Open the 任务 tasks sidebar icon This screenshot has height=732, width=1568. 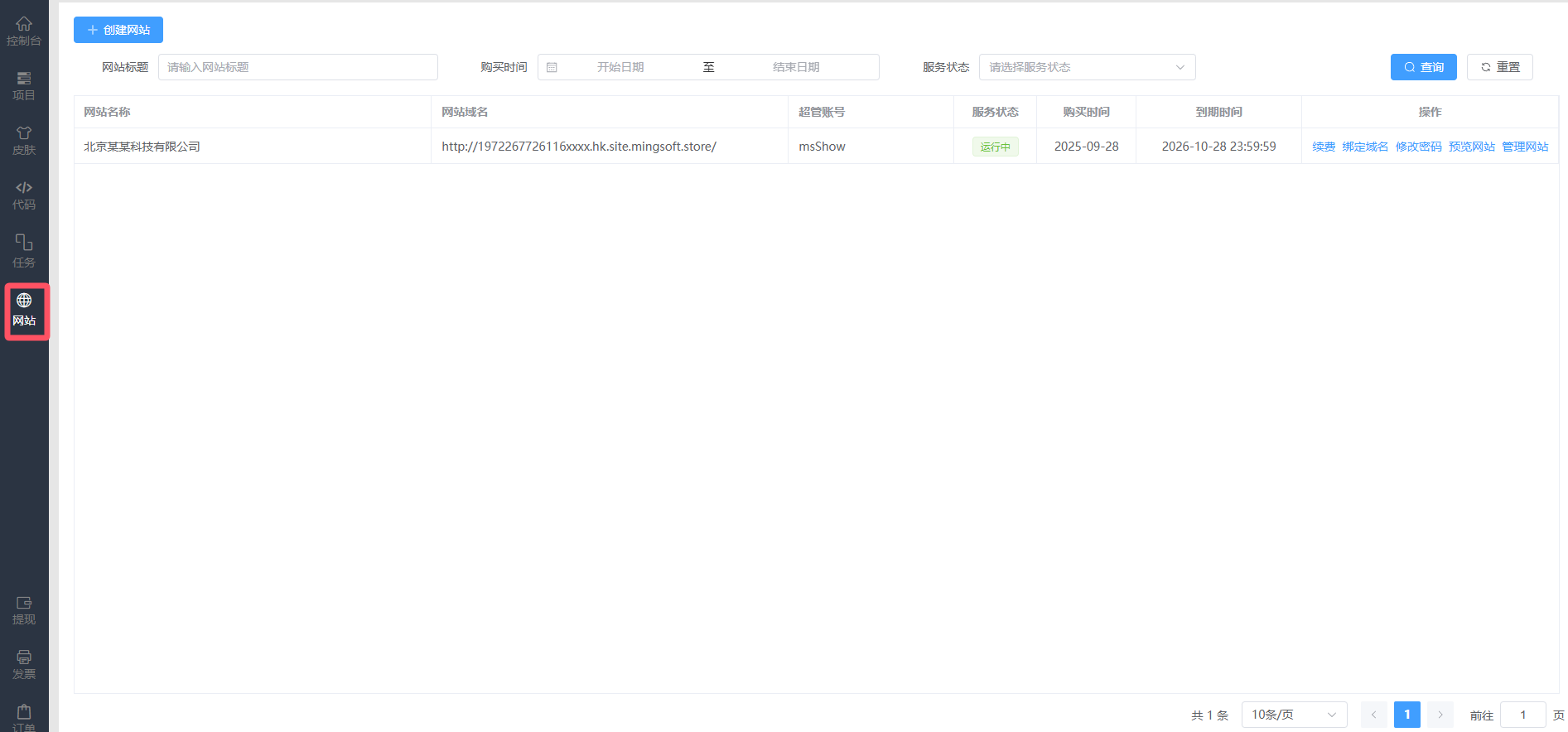point(24,251)
